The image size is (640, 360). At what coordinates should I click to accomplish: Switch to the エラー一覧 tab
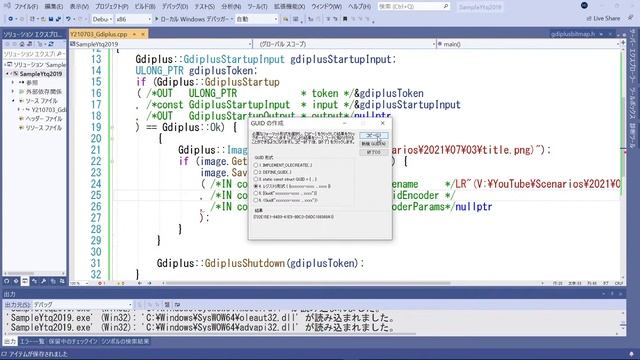(32, 341)
